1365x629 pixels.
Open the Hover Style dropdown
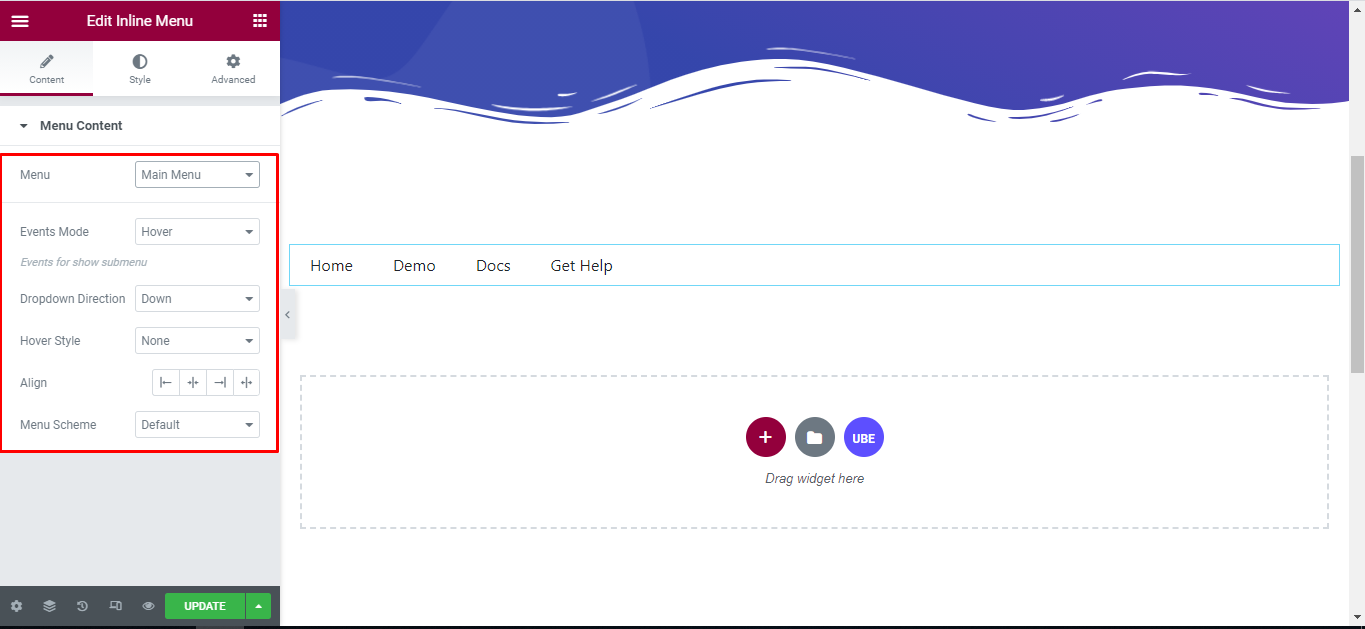pyautogui.click(x=197, y=341)
